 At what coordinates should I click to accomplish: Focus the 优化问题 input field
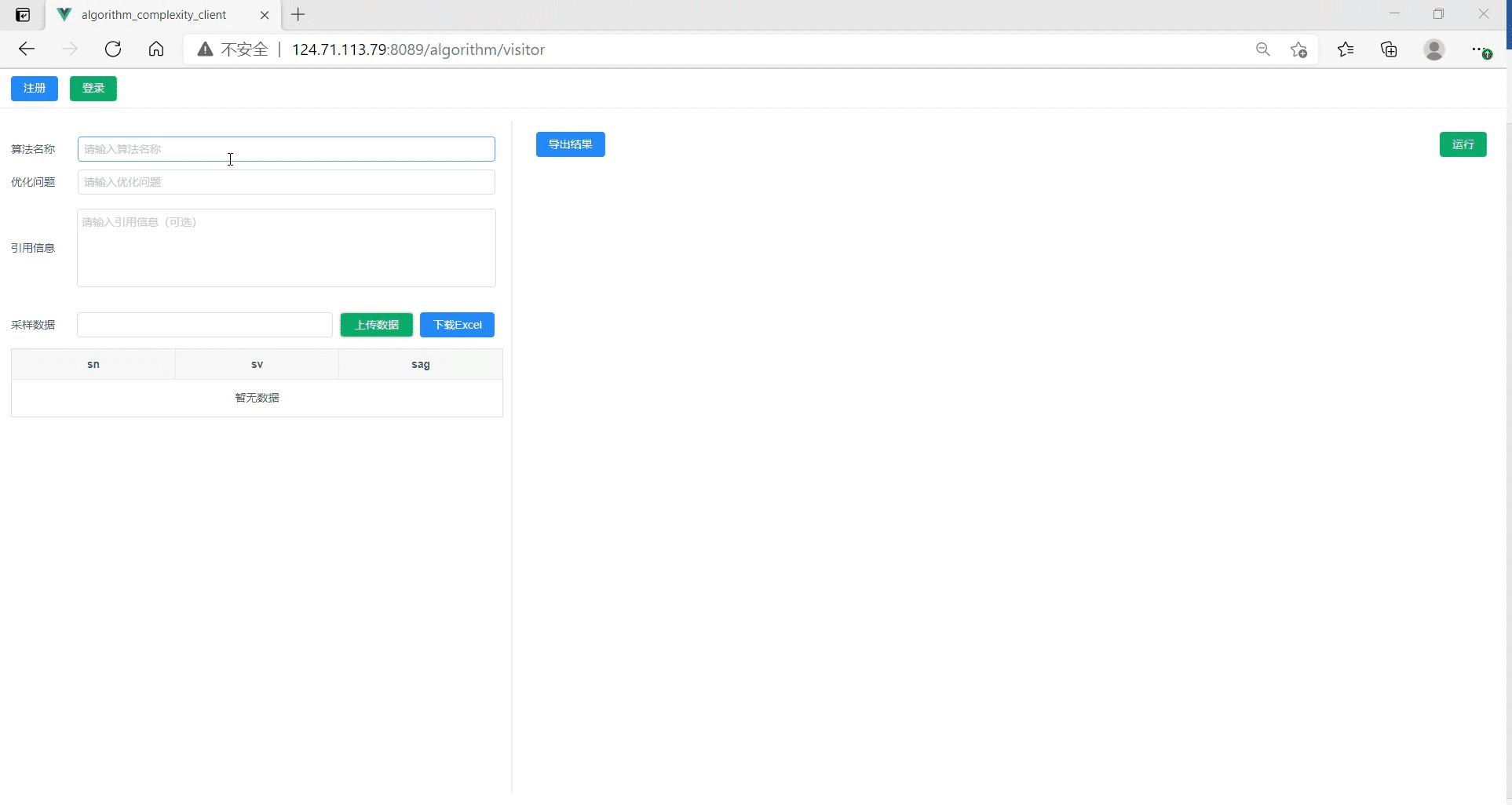point(286,182)
